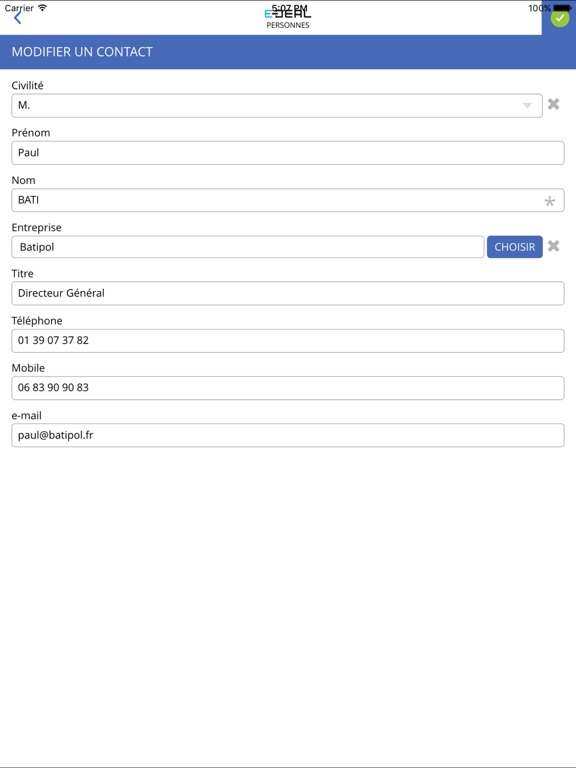
Task: Focus the Prénom field containing Paul
Action: (x=288, y=153)
